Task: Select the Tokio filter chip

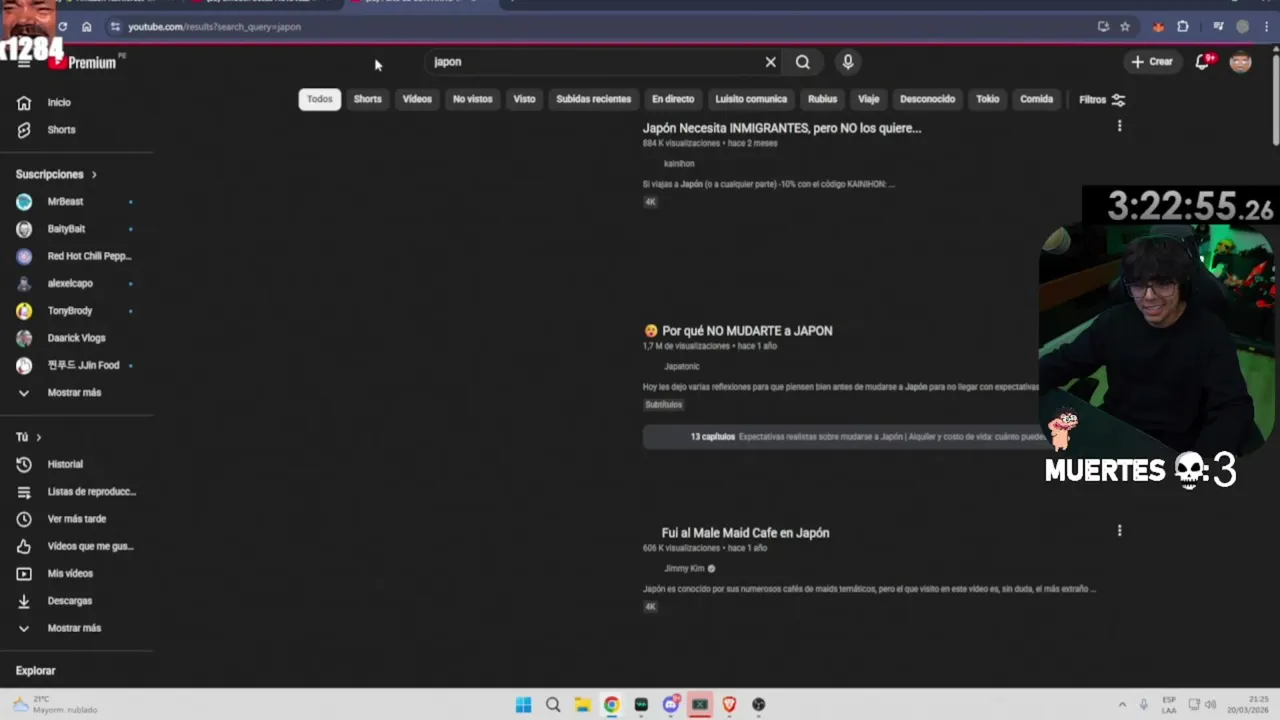Action: point(987,99)
